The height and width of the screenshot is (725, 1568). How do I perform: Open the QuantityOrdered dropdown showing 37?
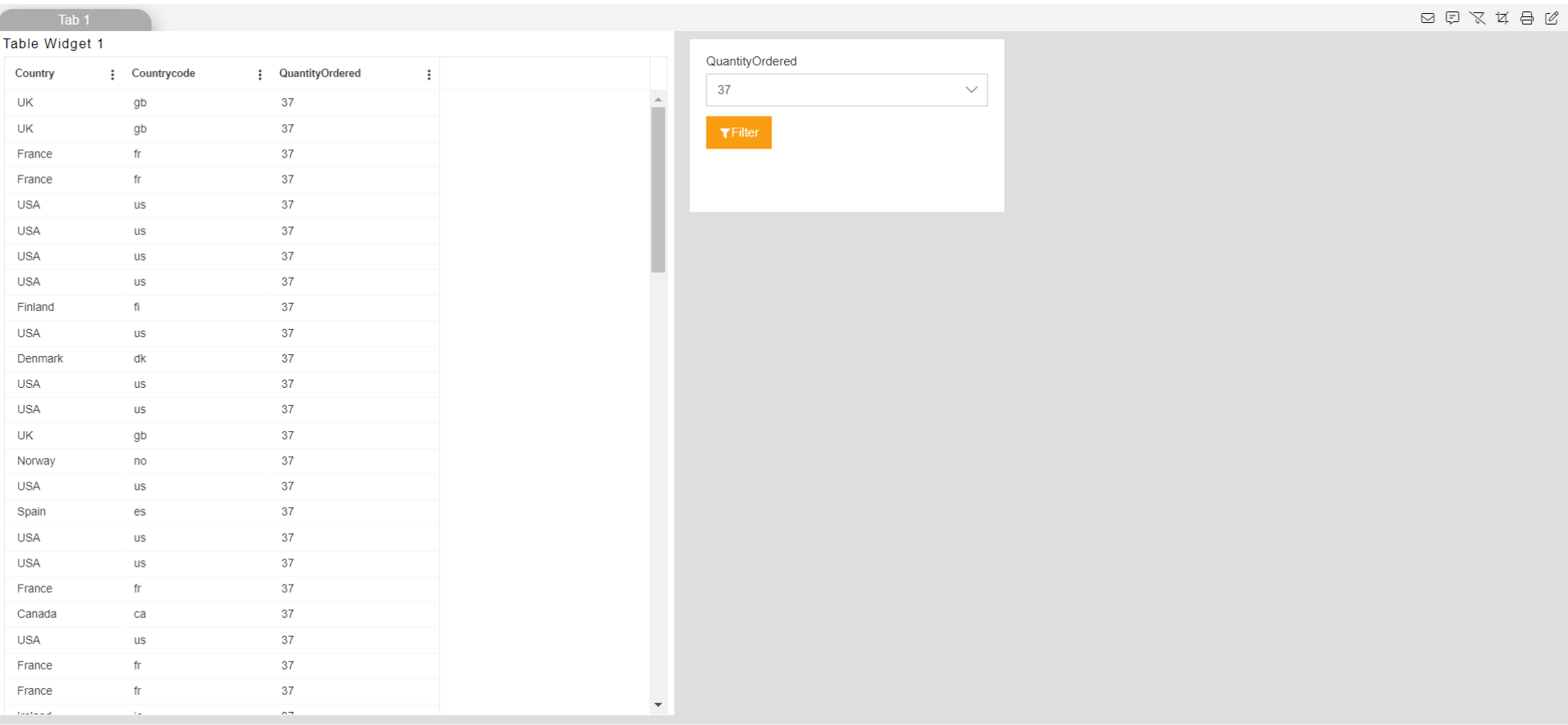click(x=847, y=90)
